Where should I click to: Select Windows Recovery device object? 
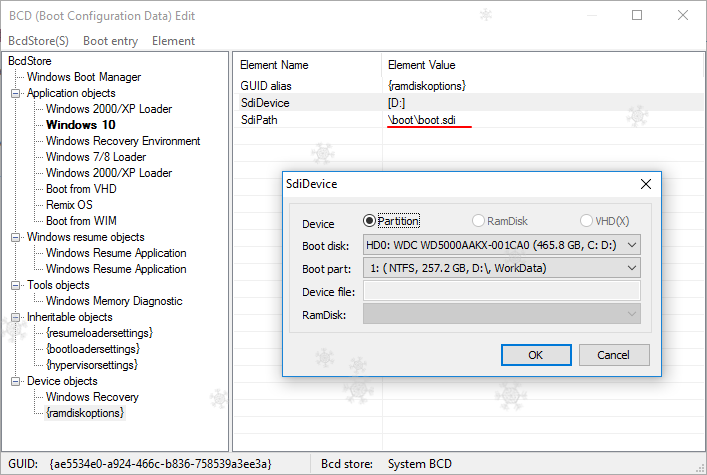pos(92,397)
